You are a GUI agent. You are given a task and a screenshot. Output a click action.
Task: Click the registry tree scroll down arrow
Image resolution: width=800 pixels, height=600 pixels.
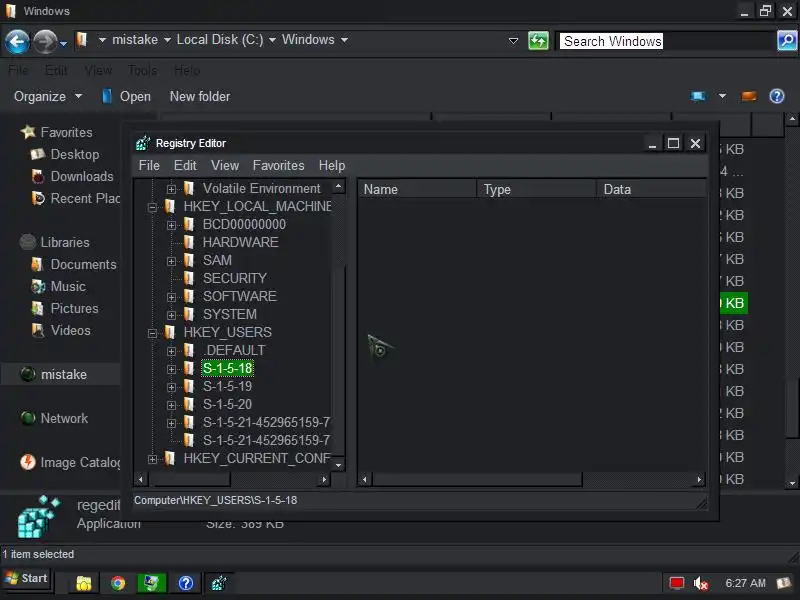tap(338, 465)
